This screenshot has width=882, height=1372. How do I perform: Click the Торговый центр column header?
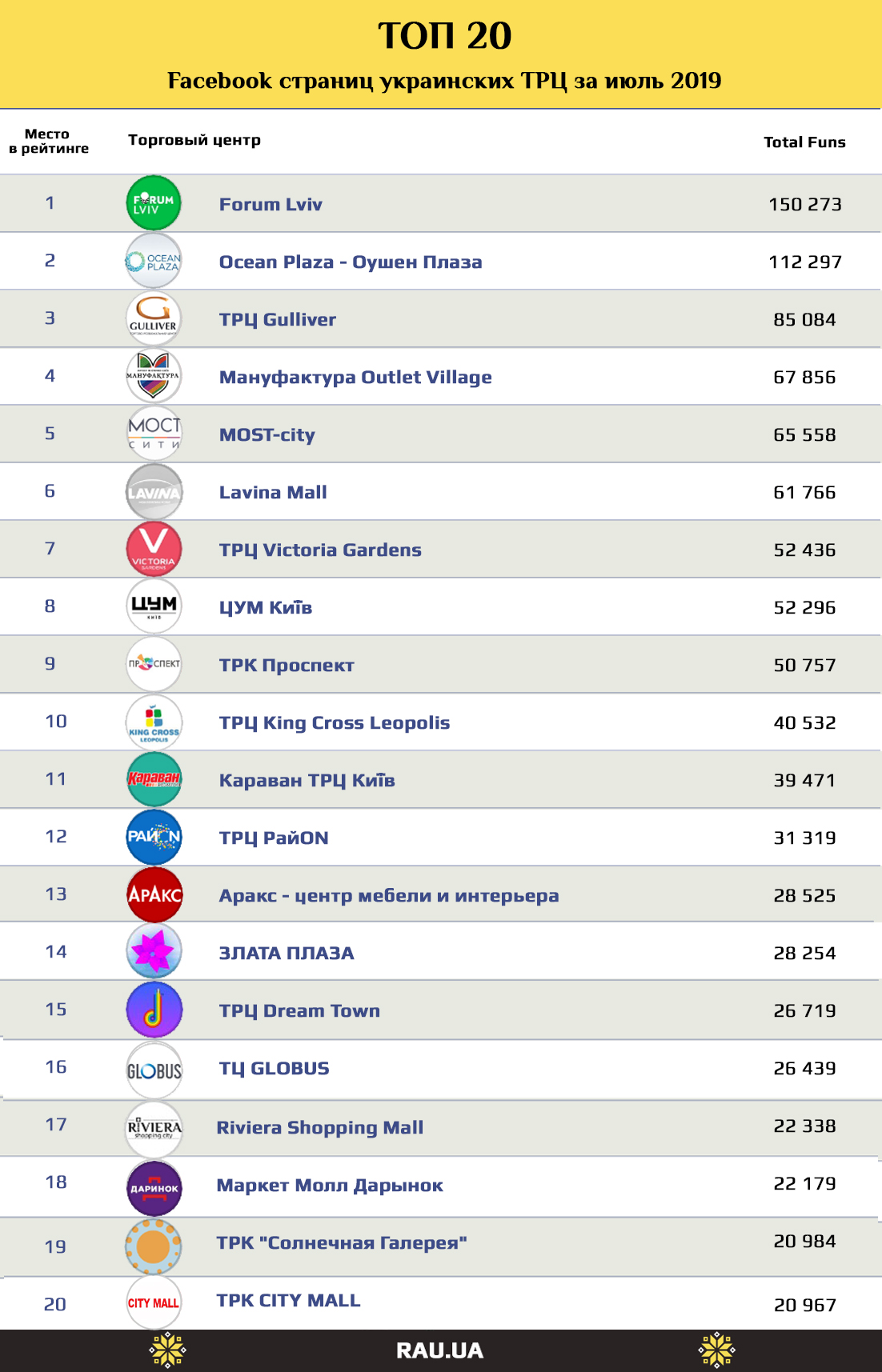pyautogui.click(x=194, y=140)
